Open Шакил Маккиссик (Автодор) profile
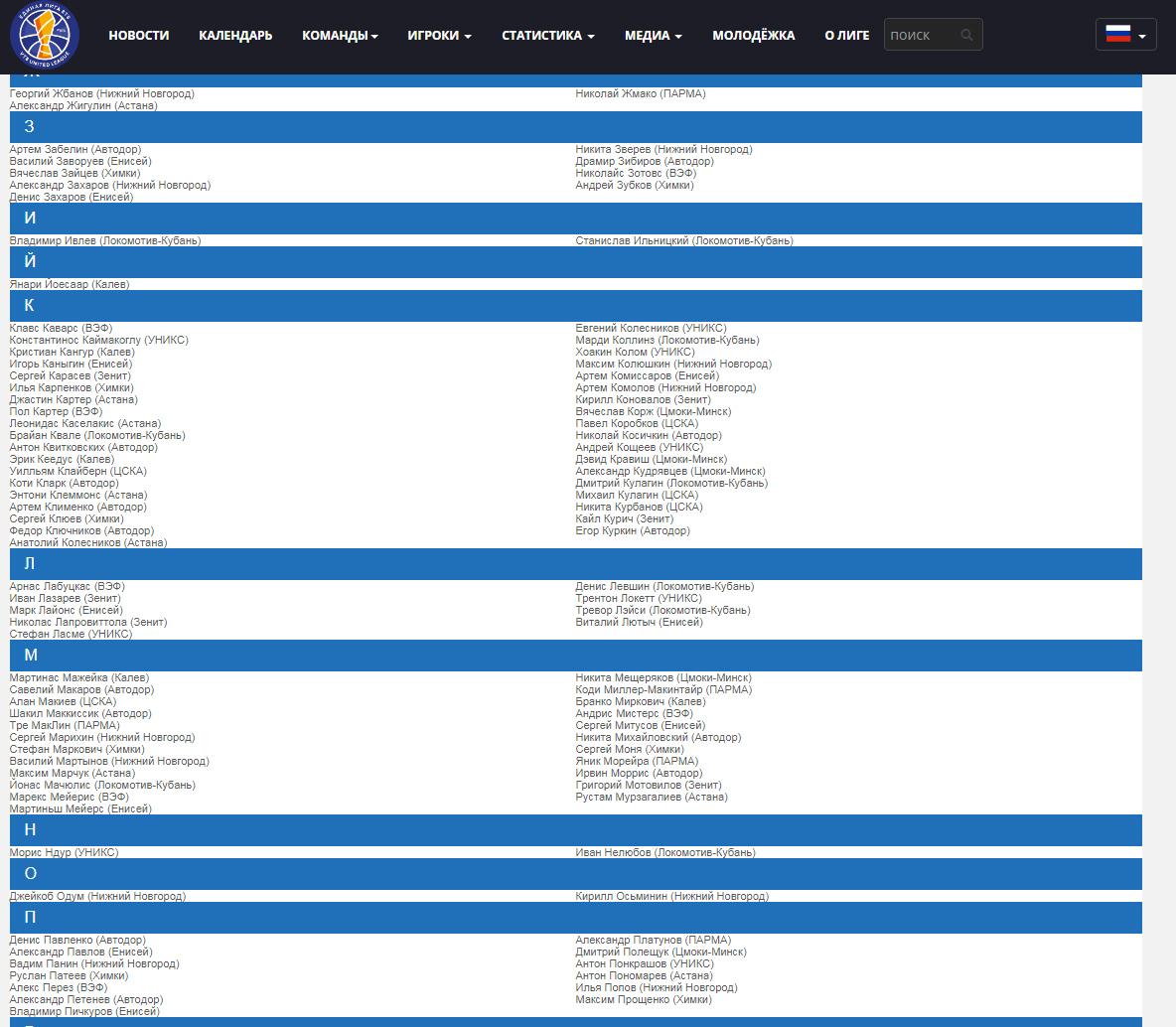This screenshot has width=1176, height=1027. [x=80, y=713]
